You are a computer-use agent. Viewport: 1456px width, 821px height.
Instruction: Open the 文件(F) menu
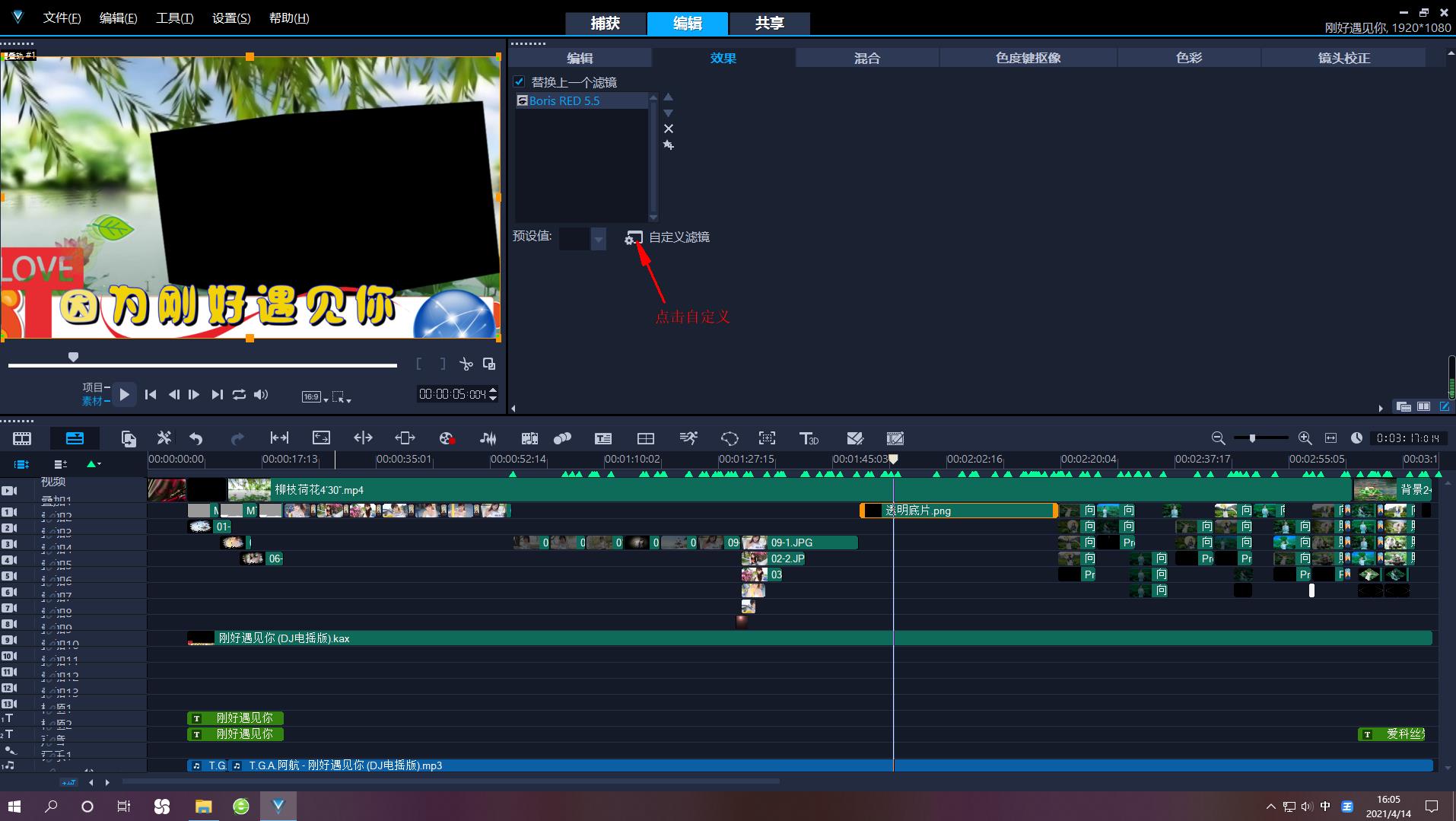click(62, 18)
